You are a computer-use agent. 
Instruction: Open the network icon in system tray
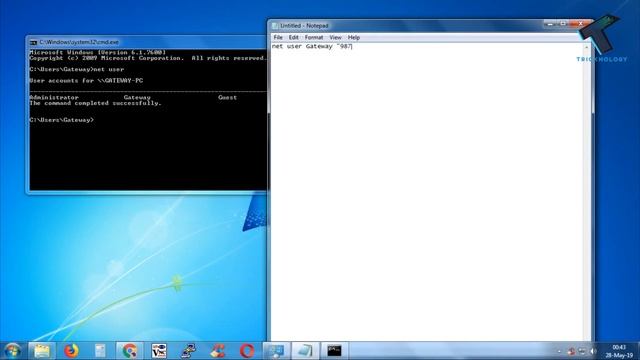coord(582,351)
